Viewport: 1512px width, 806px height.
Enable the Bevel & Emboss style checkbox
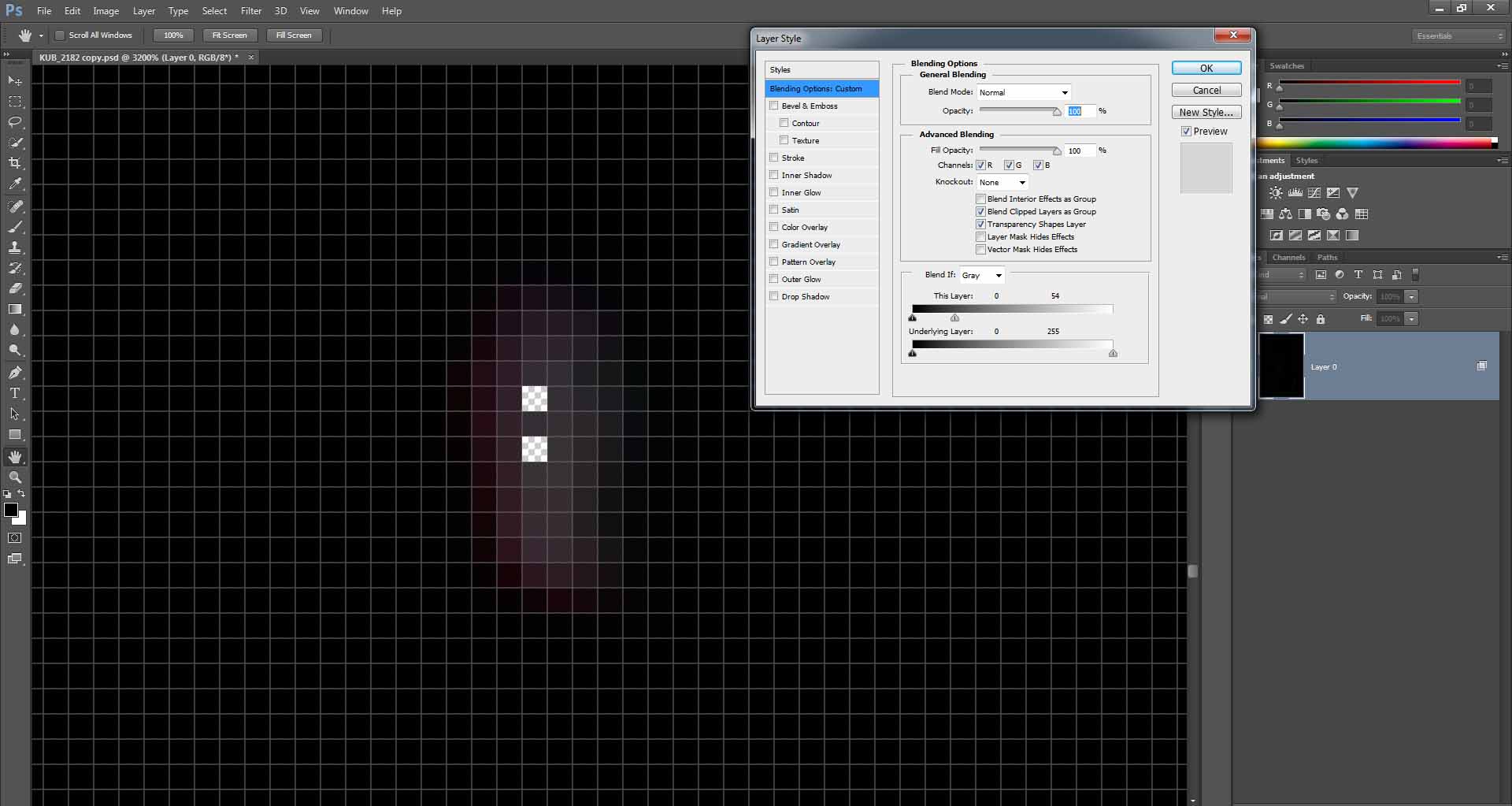[774, 106]
